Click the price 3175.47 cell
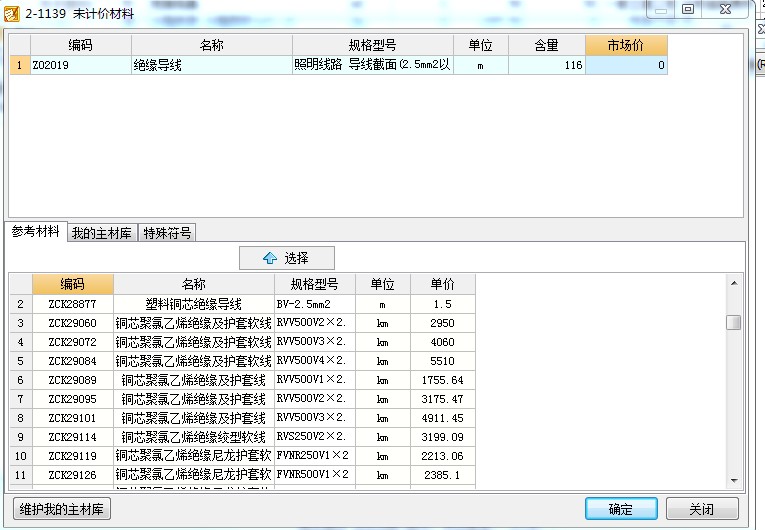This screenshot has width=765, height=530. coord(443,399)
